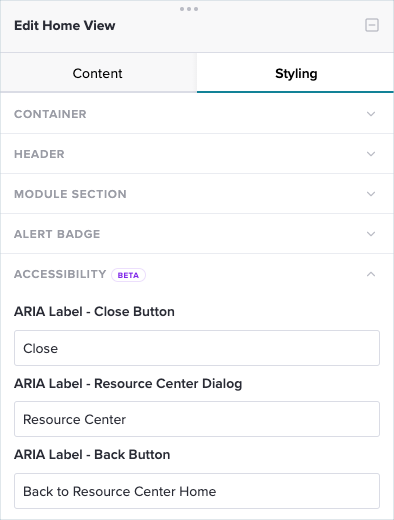Expand Container using its chevron arrow
394x520 pixels.
(371, 114)
